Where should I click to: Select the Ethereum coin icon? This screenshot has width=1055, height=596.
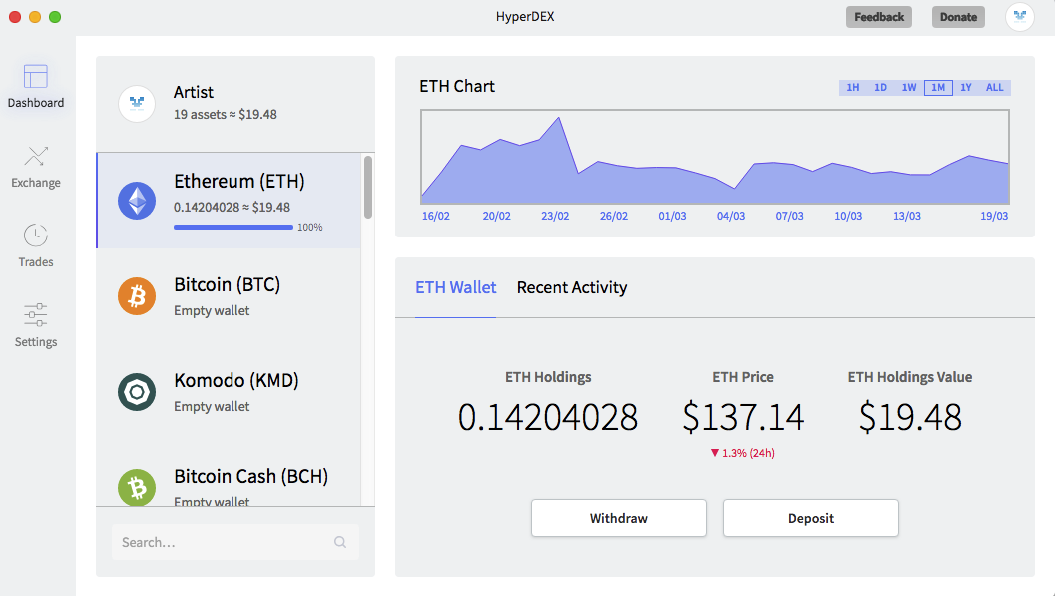tap(137, 201)
